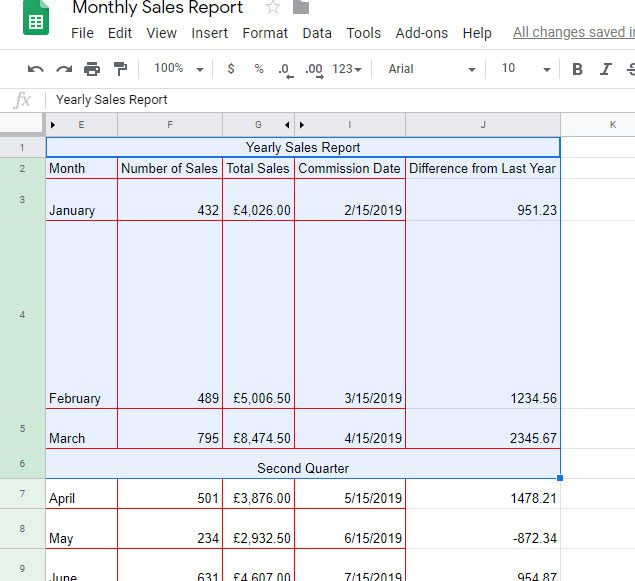Open the font size 10 dropdown
635x581 pixels.
coord(525,69)
